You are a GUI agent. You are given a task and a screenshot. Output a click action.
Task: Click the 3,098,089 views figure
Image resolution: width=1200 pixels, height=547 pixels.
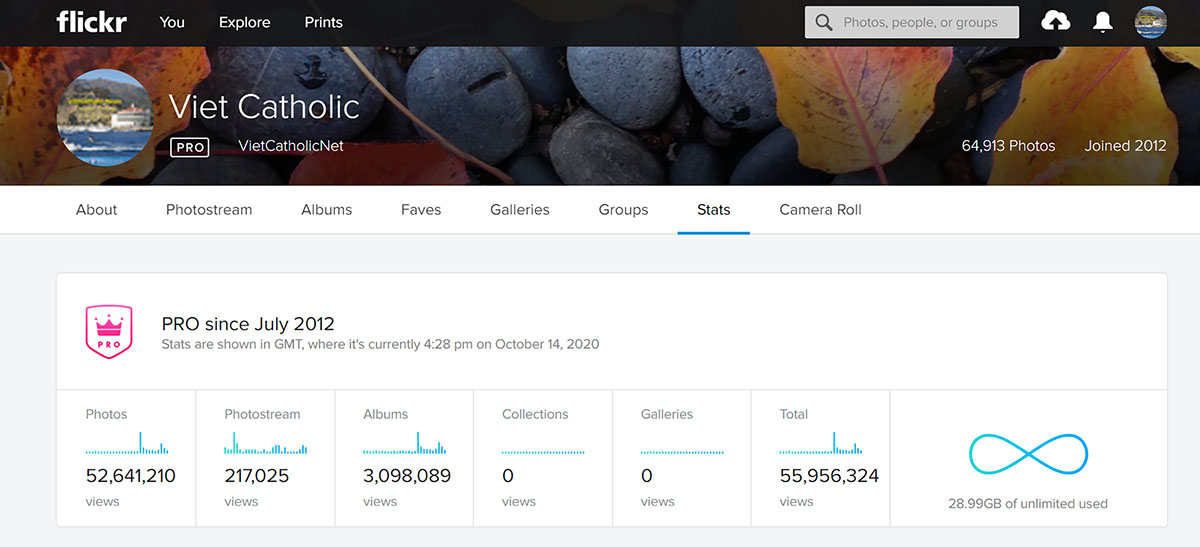pos(408,476)
